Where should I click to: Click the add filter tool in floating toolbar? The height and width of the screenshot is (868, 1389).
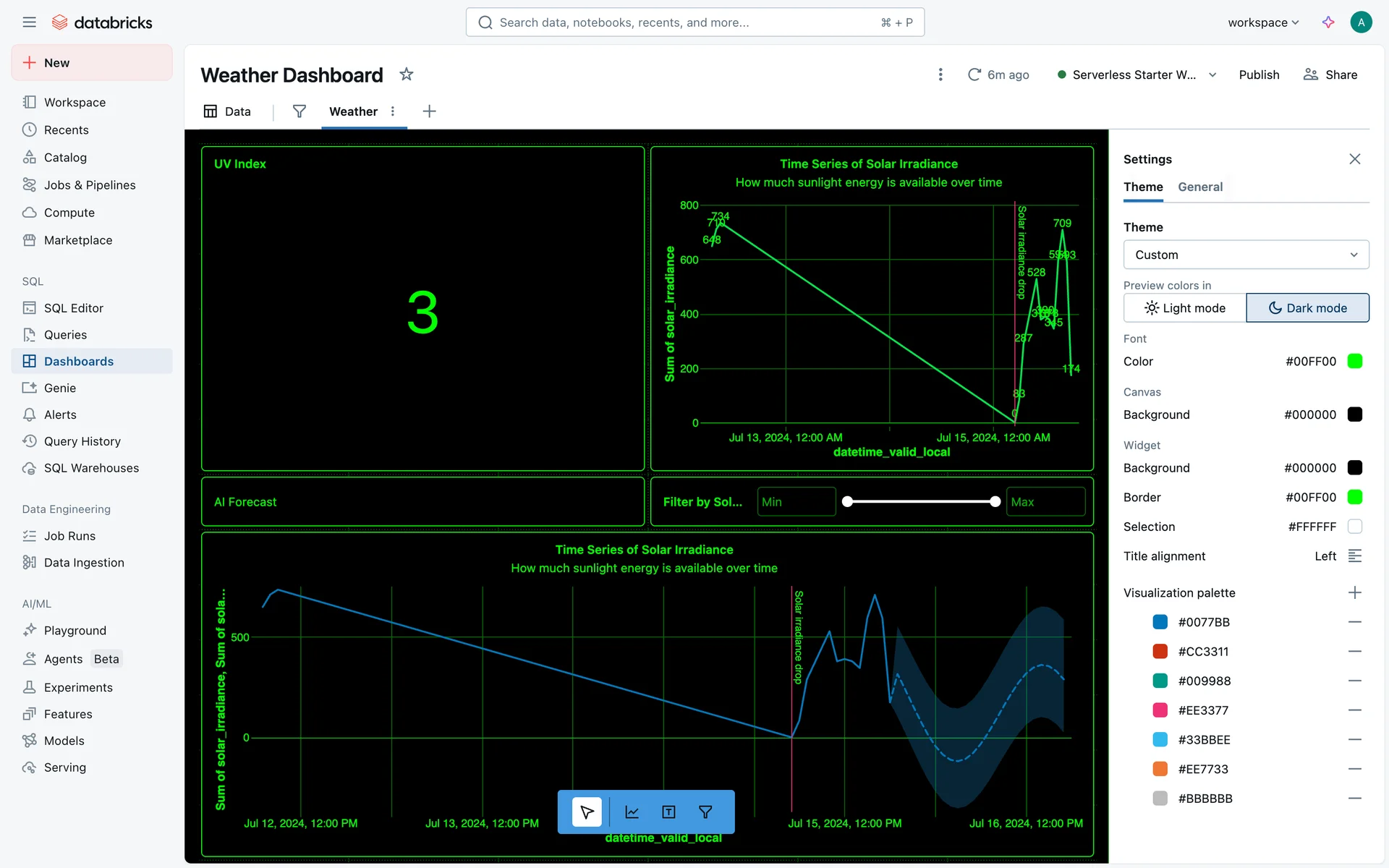click(705, 812)
